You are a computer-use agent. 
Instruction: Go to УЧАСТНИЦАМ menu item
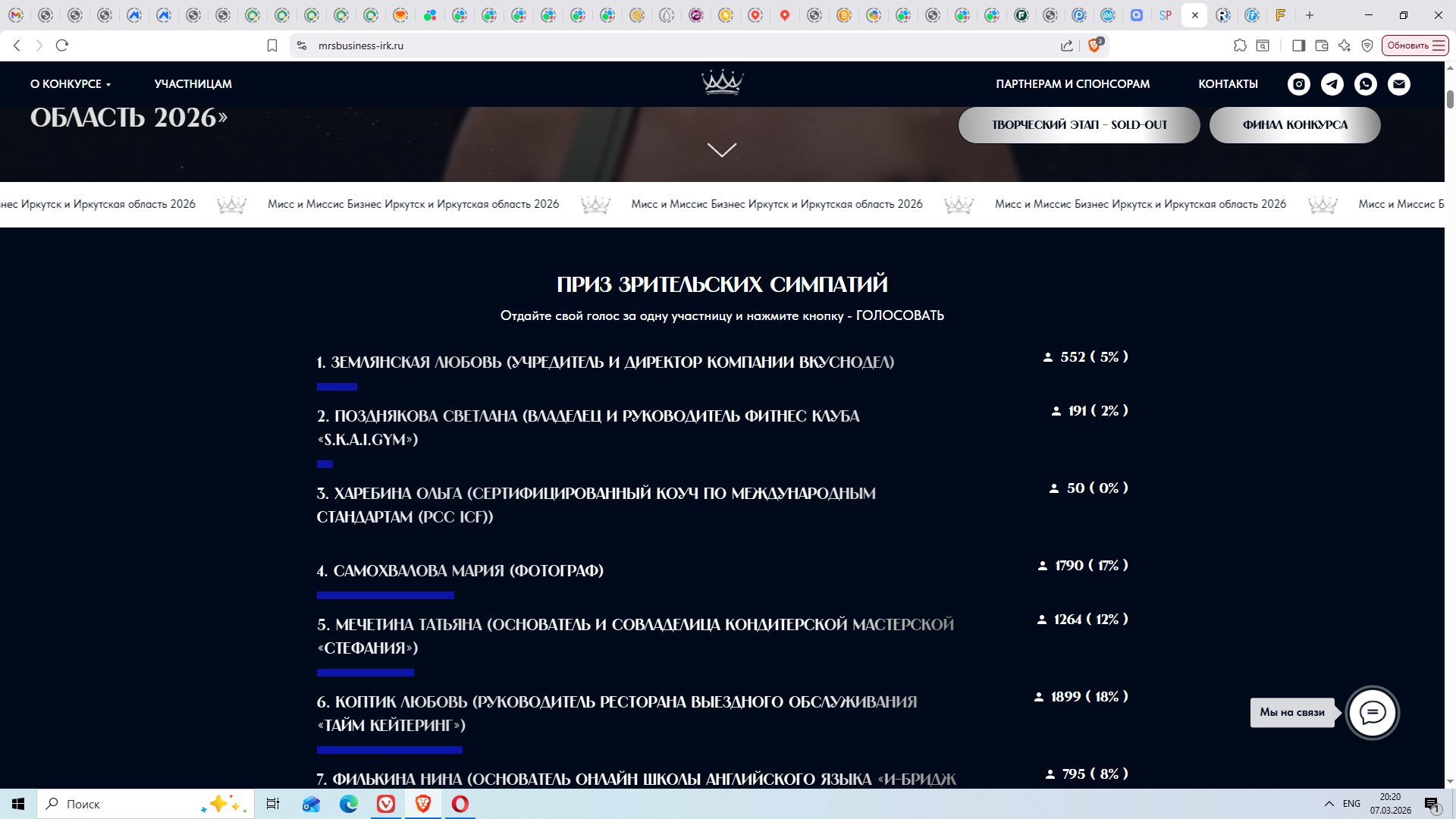pos(193,84)
